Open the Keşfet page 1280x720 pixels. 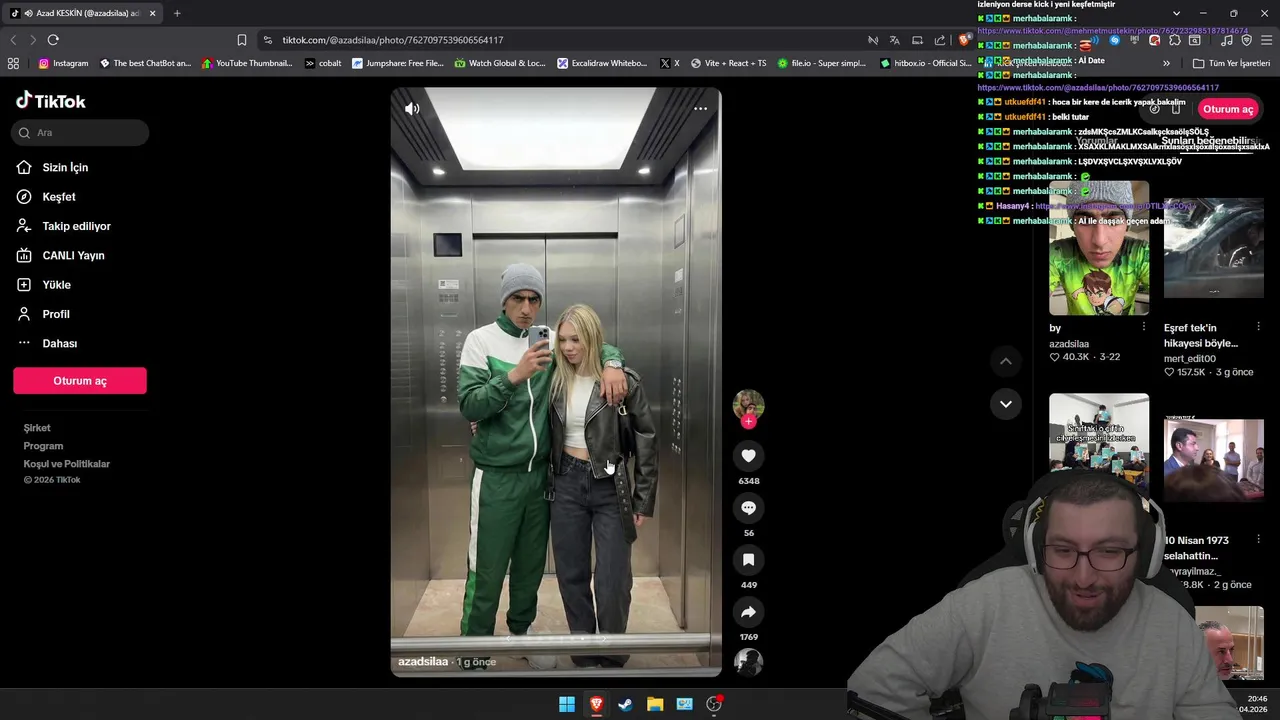[x=58, y=197]
